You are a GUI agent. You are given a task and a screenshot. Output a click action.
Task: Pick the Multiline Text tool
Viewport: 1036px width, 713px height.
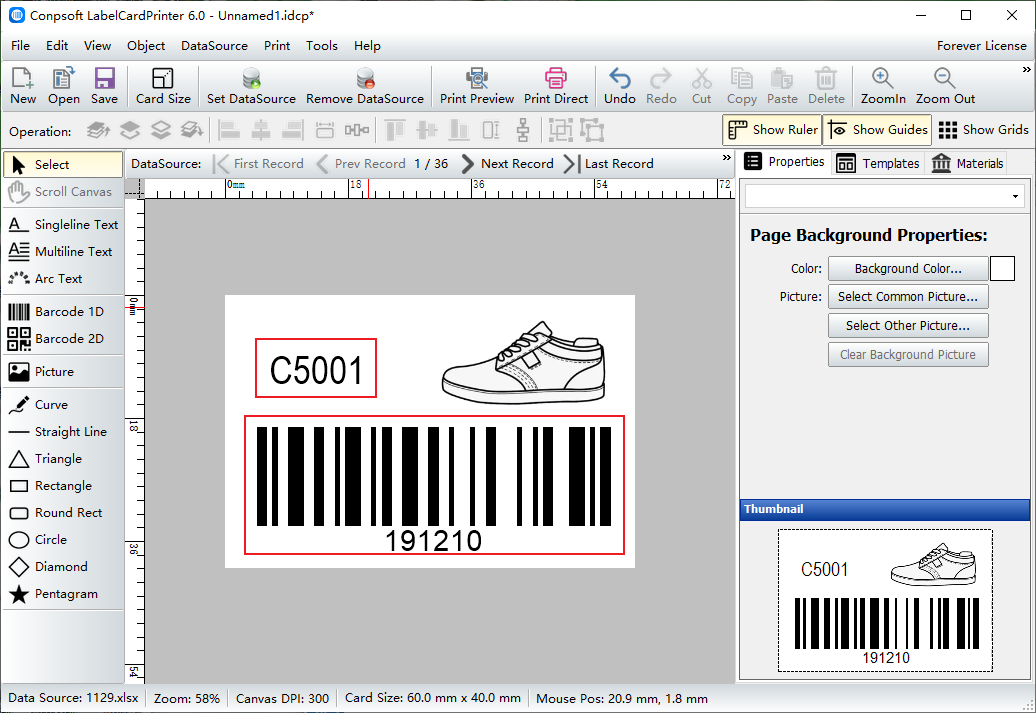[63, 252]
